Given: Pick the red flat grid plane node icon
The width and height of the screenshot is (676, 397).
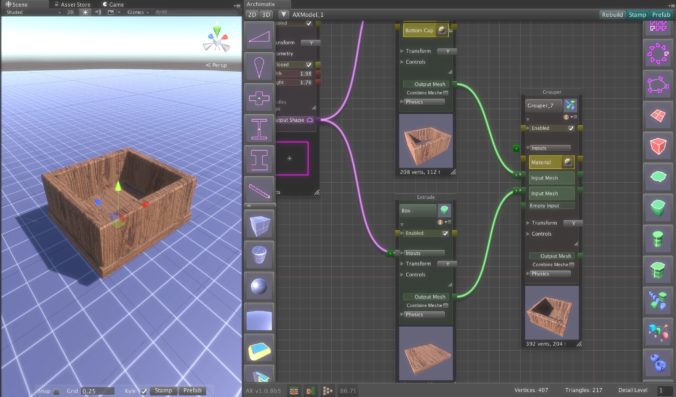Looking at the screenshot, I should coord(658,116).
